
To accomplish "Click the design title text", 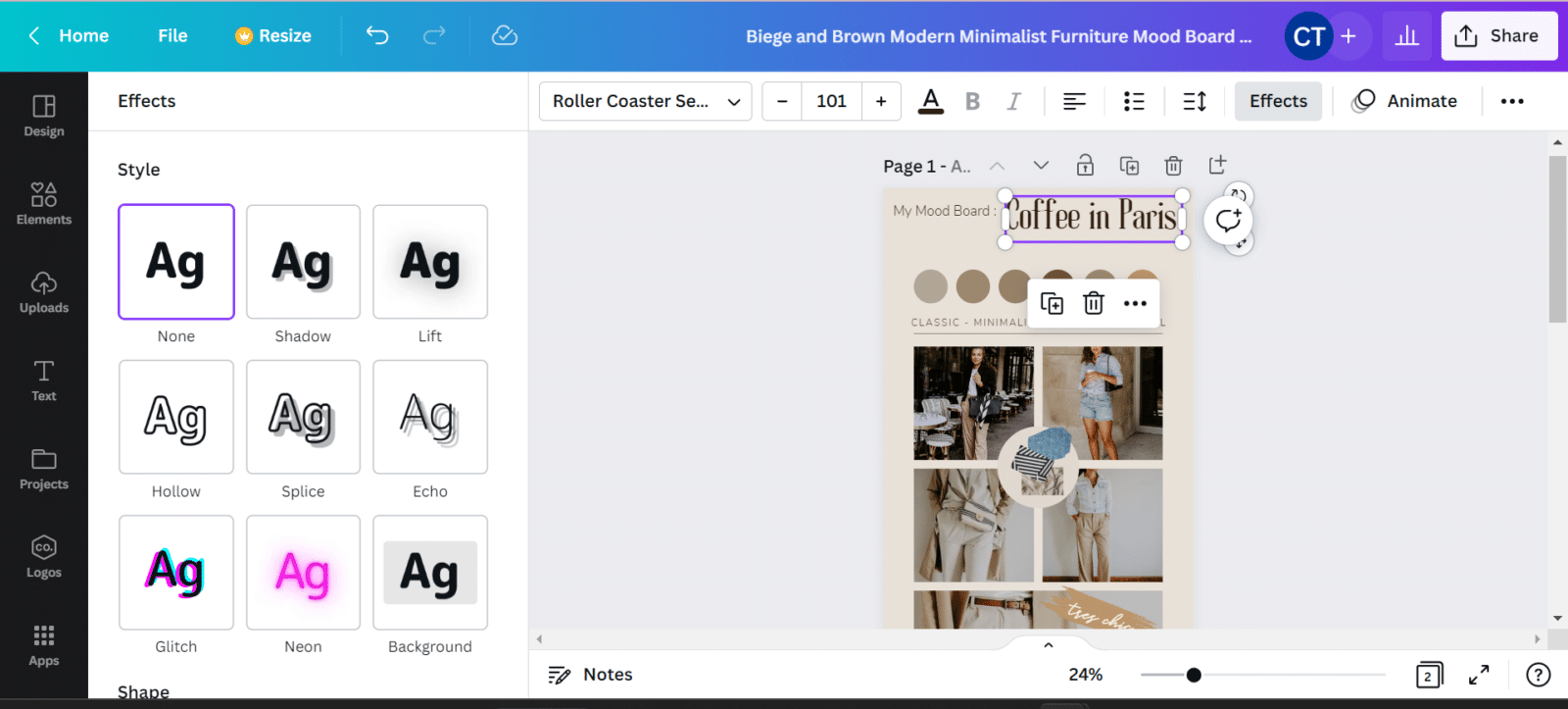I will [x=999, y=36].
